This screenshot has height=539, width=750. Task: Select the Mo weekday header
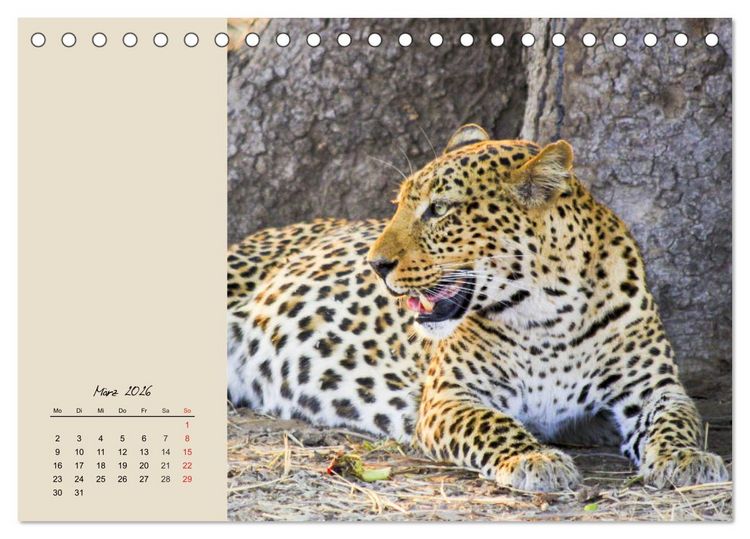[x=57, y=411]
